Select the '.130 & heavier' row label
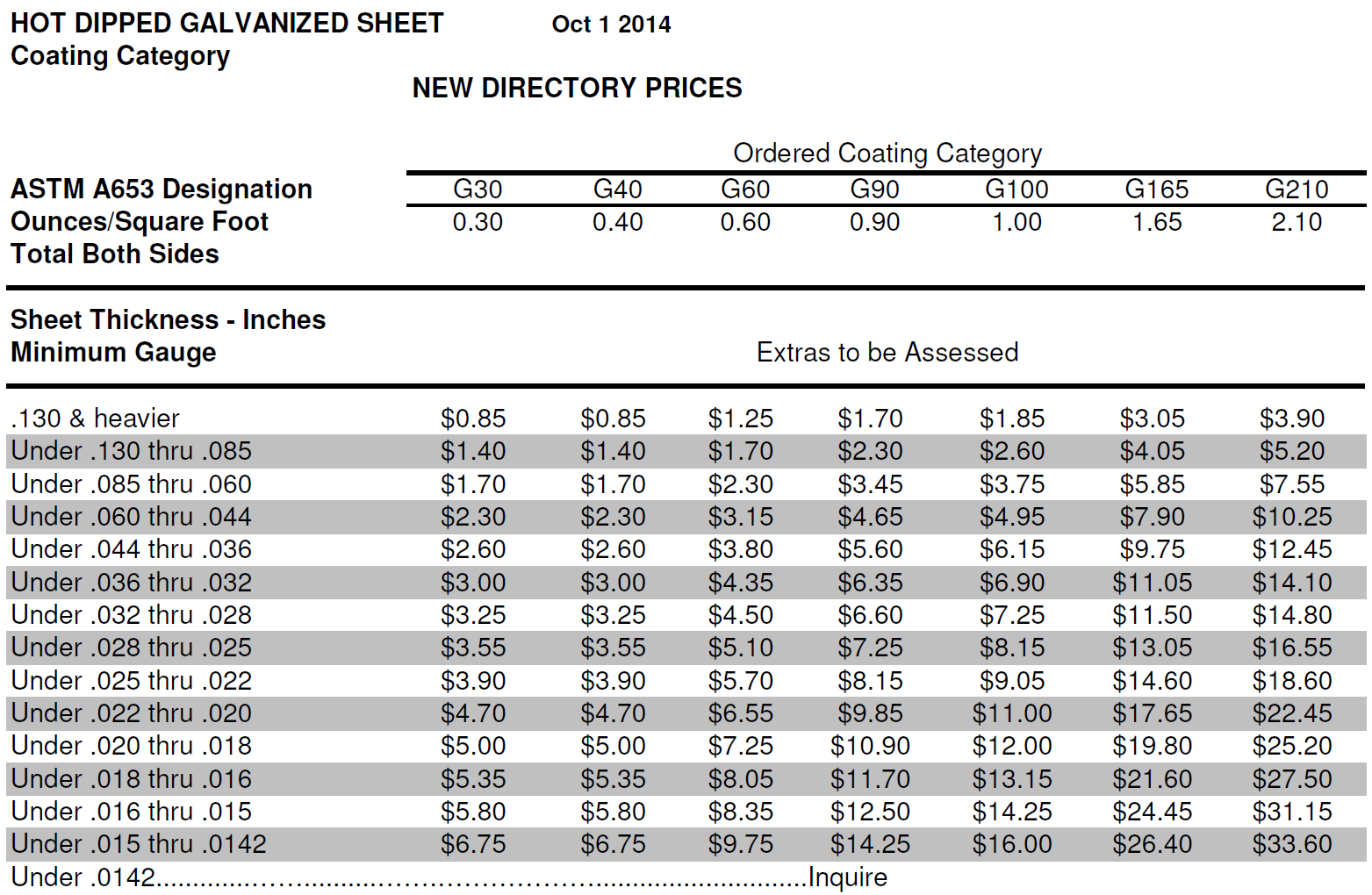 (x=95, y=419)
